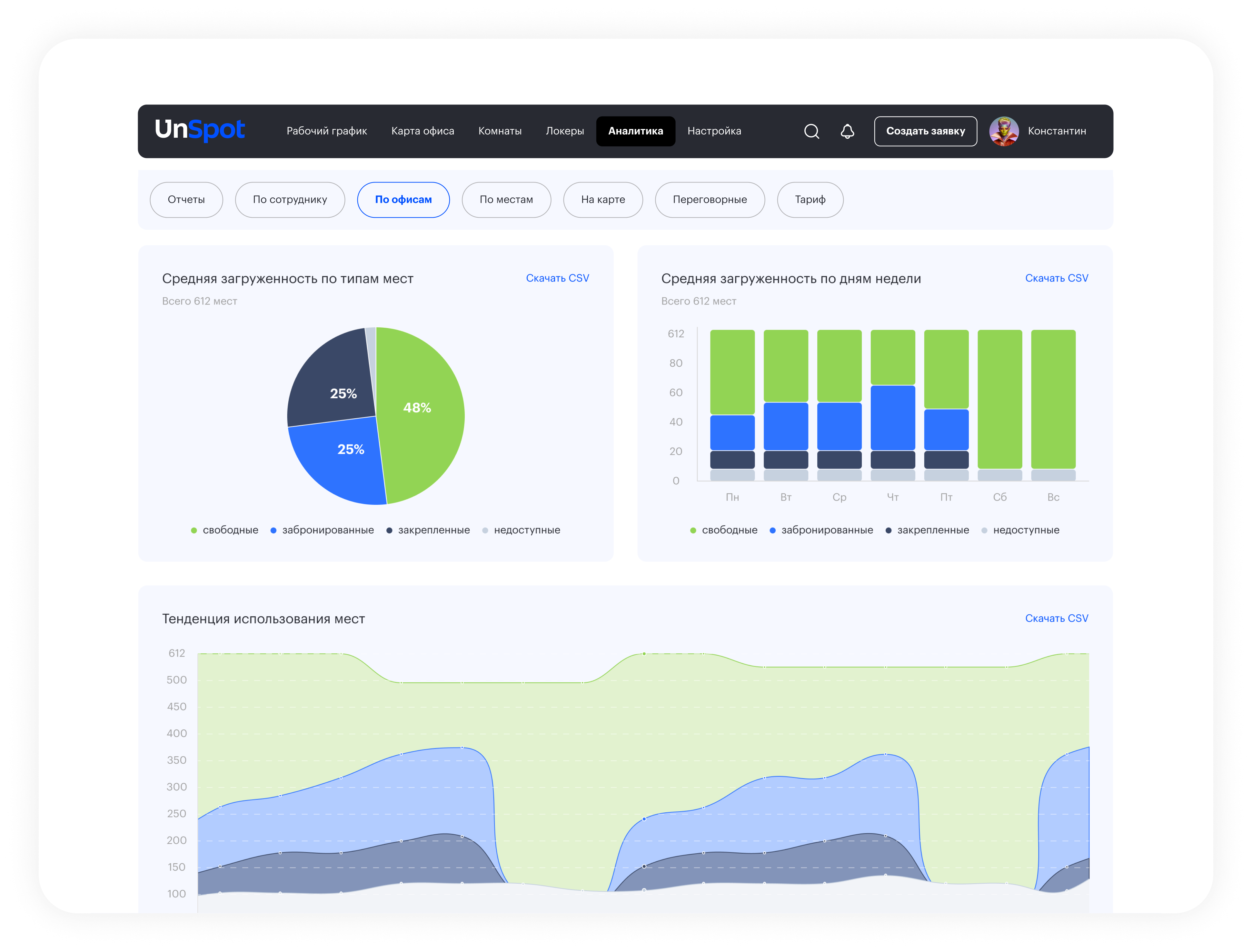Go to Карта офиса section

(422, 132)
